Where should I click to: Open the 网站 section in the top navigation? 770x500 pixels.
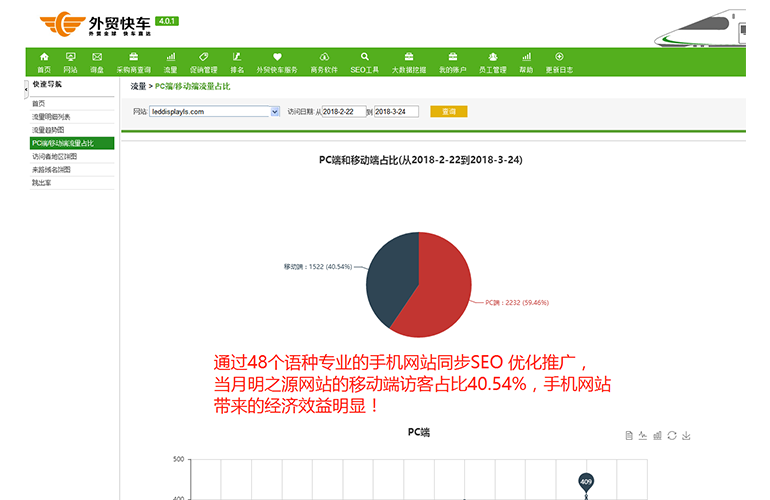(70, 63)
